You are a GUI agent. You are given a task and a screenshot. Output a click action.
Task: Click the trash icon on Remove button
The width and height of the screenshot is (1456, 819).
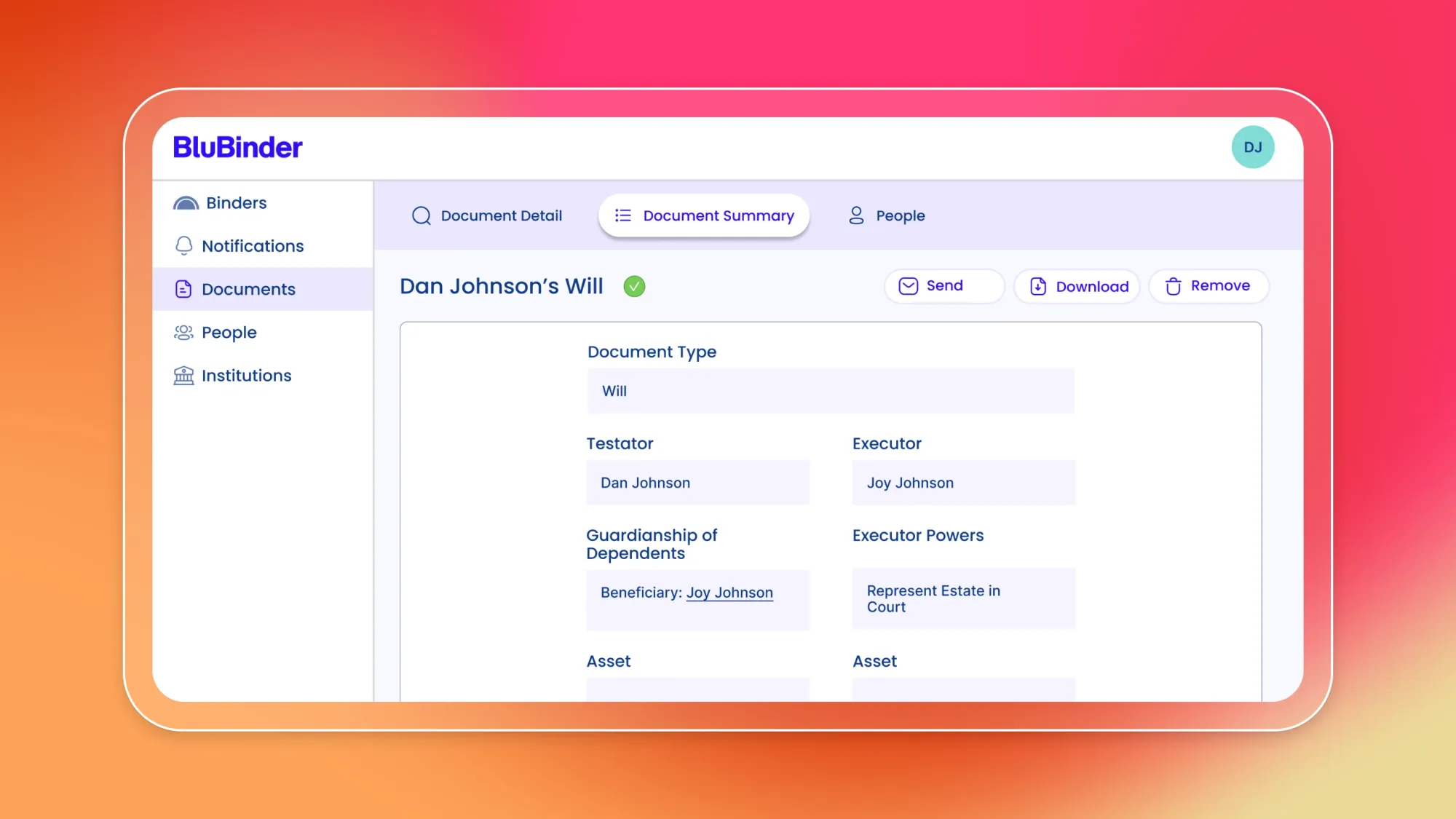pos(1173,286)
